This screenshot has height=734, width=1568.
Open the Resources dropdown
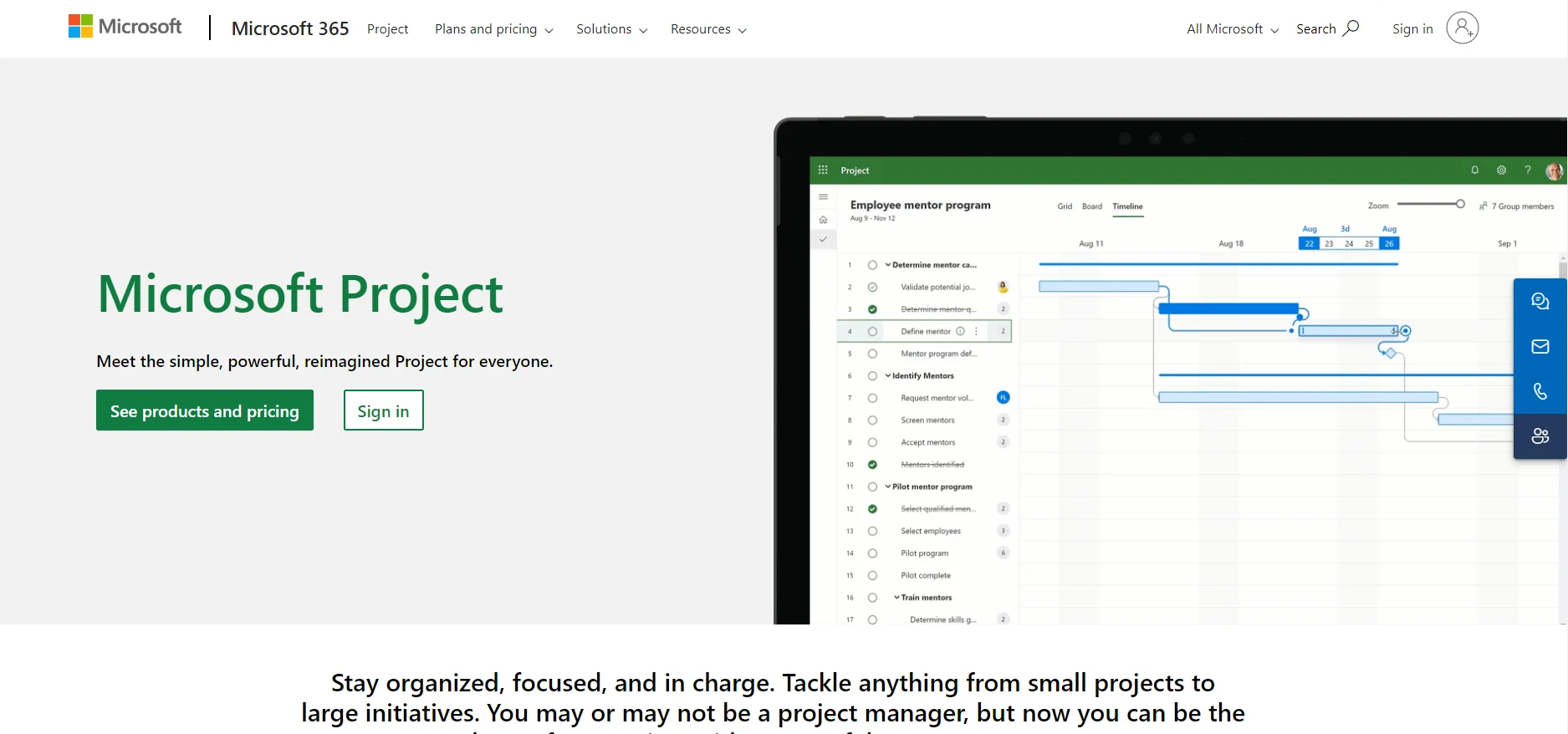708,29
